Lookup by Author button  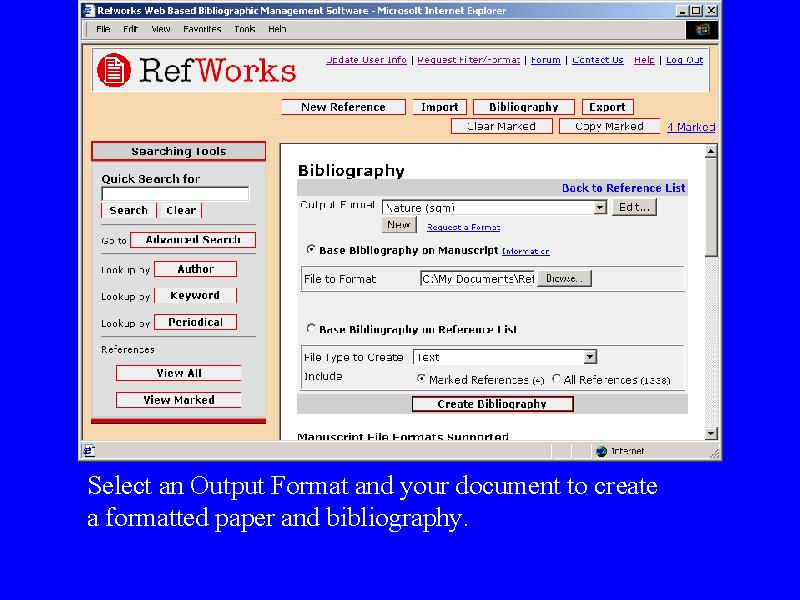tap(195, 269)
